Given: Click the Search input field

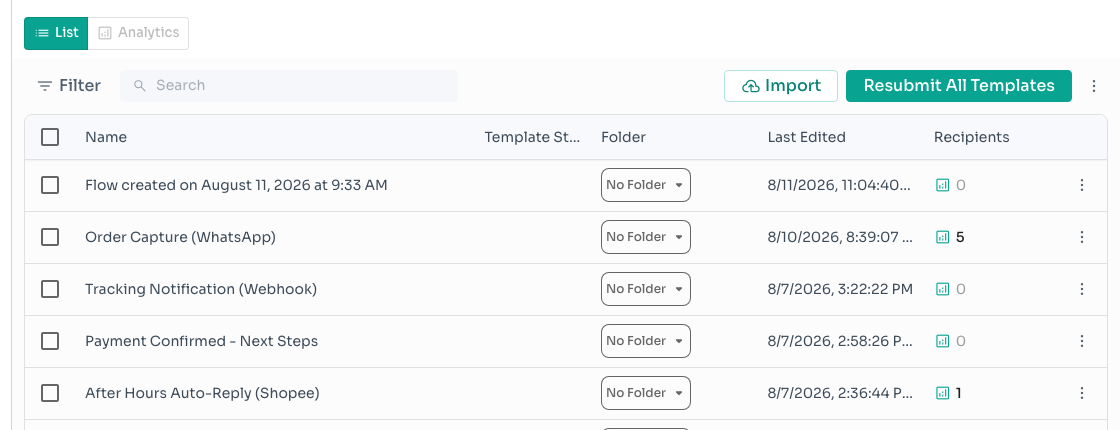Looking at the screenshot, I should (289, 86).
